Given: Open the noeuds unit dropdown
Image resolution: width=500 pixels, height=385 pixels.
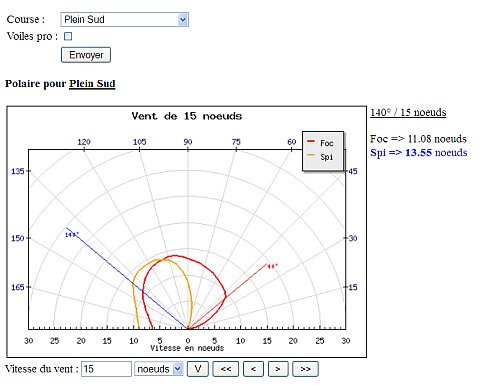Looking at the screenshot, I should (x=159, y=369).
